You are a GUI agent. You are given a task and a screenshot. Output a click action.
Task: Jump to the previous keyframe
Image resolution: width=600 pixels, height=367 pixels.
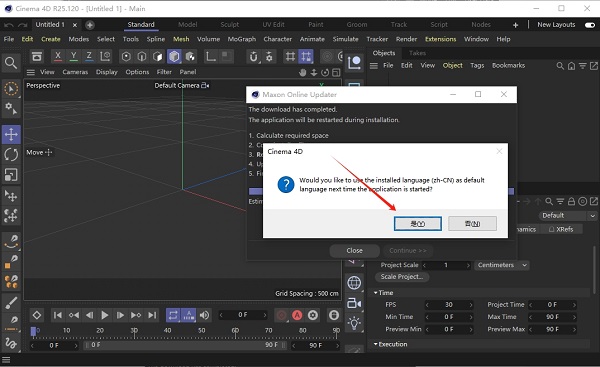pyautogui.click(x=73, y=315)
